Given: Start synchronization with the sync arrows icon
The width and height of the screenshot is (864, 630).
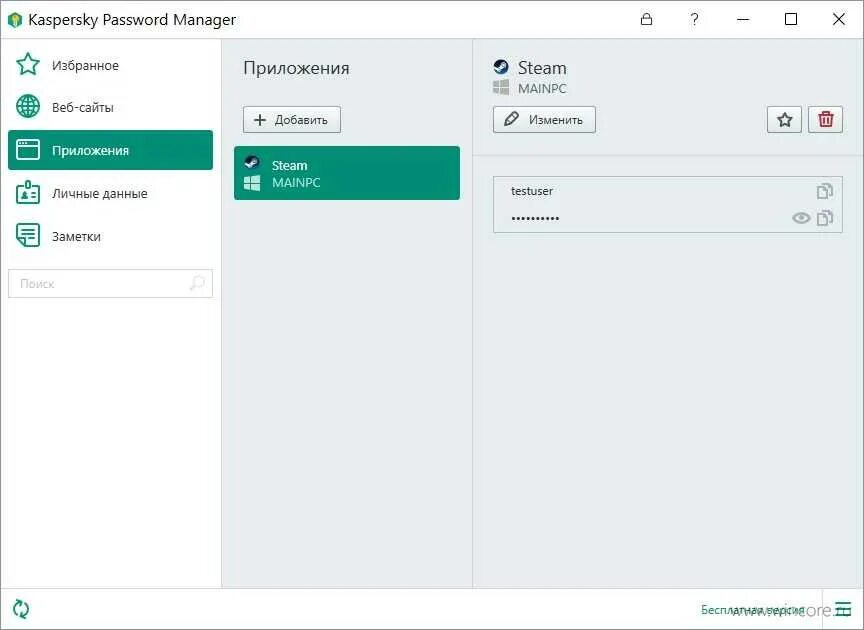Looking at the screenshot, I should (21, 609).
